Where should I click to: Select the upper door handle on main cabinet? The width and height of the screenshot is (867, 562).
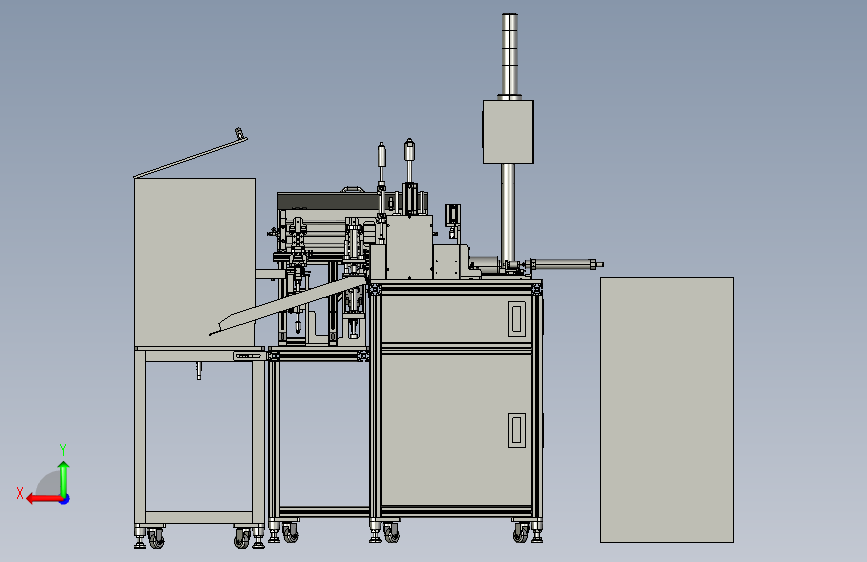[x=517, y=319]
